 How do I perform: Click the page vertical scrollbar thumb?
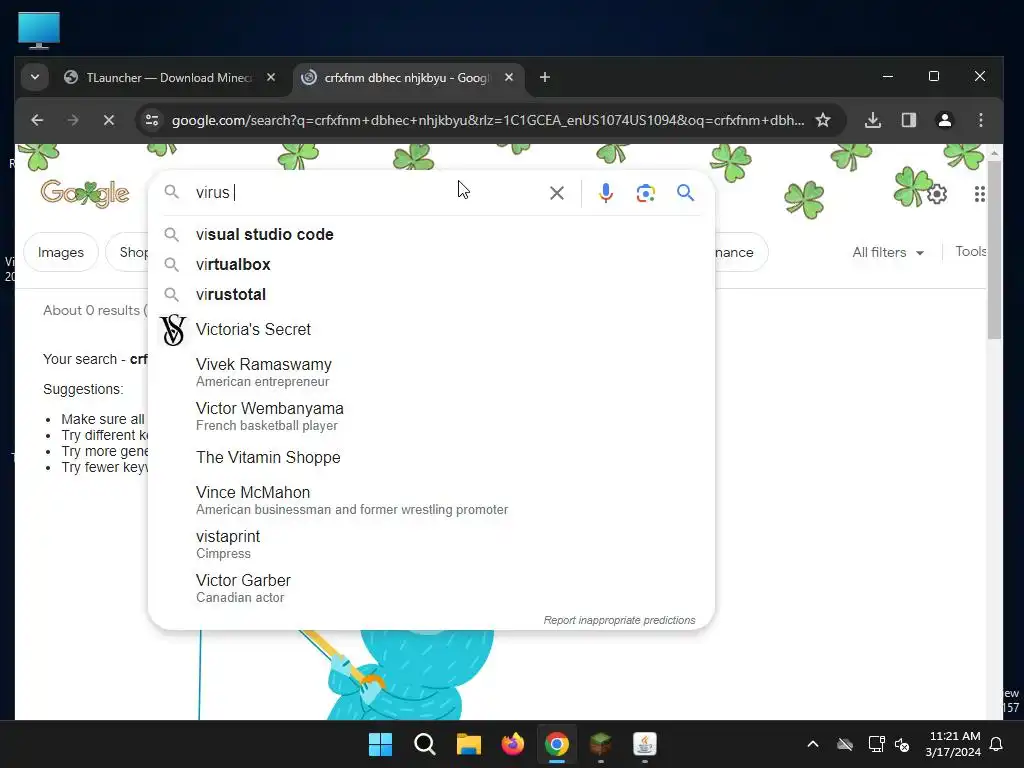(x=994, y=248)
